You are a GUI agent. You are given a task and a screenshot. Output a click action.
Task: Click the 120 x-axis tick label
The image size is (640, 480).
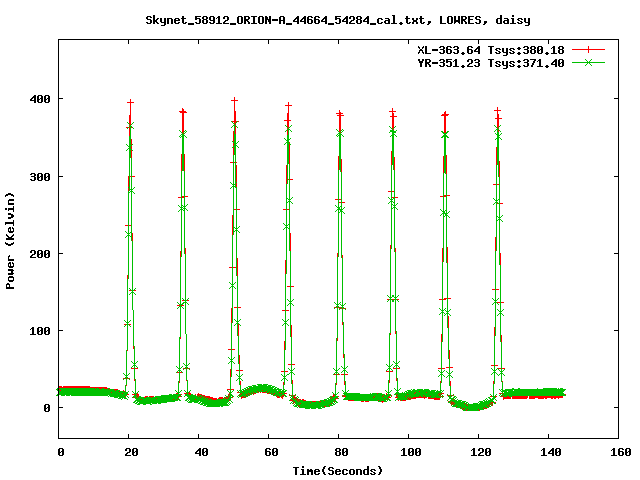coord(481,452)
